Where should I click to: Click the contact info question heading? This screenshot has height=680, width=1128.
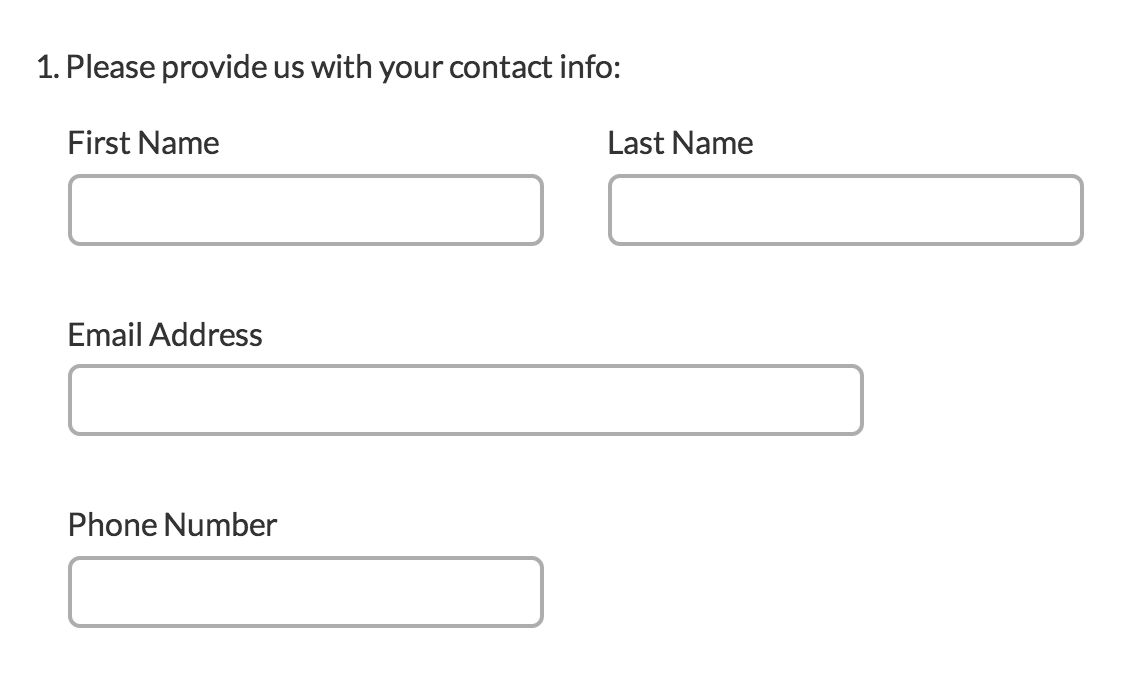pyautogui.click(x=328, y=68)
